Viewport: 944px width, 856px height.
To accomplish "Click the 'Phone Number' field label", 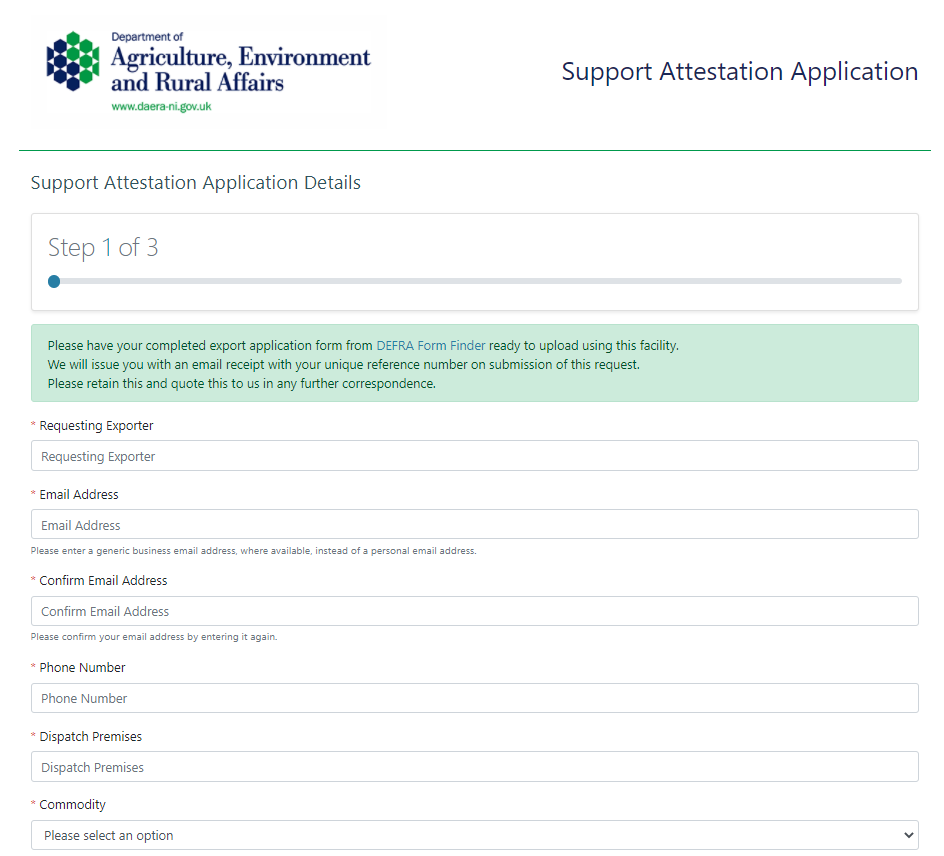I will tap(82, 668).
